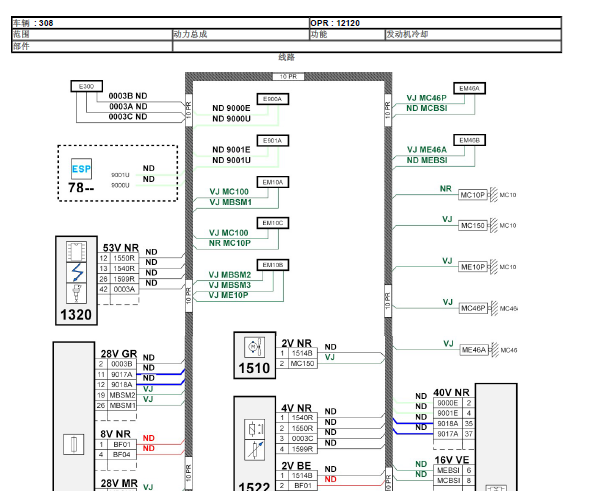Select the ground symbol next to MC10P

pyautogui.click(x=493, y=195)
